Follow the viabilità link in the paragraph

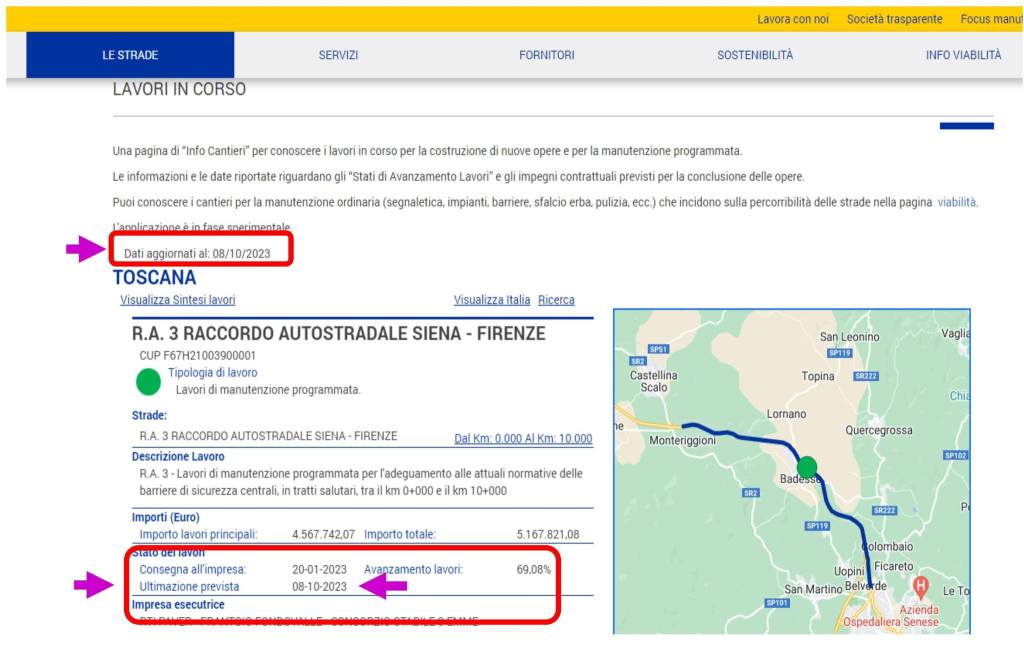point(956,202)
